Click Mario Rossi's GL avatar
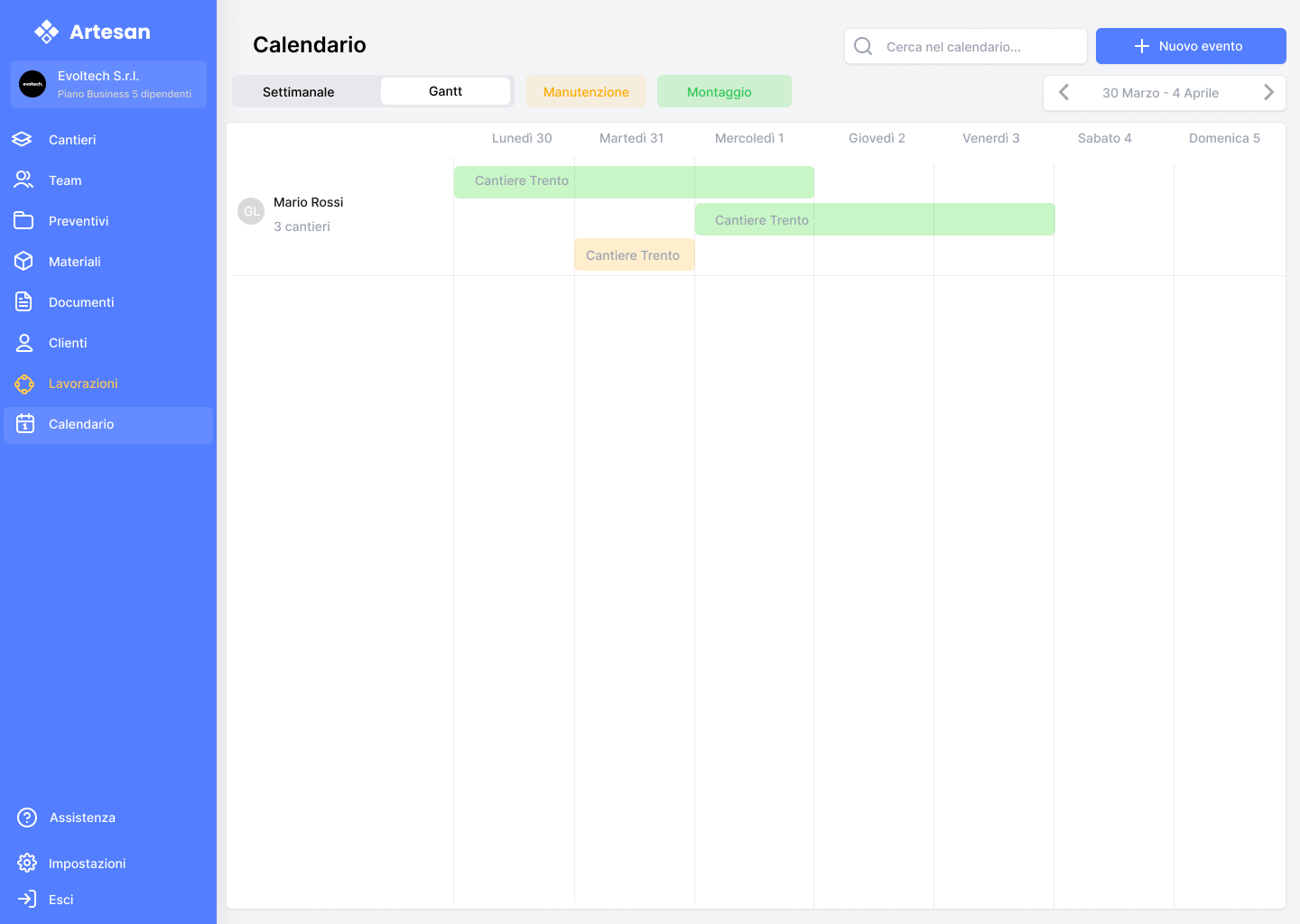The image size is (1300, 924). click(x=251, y=211)
